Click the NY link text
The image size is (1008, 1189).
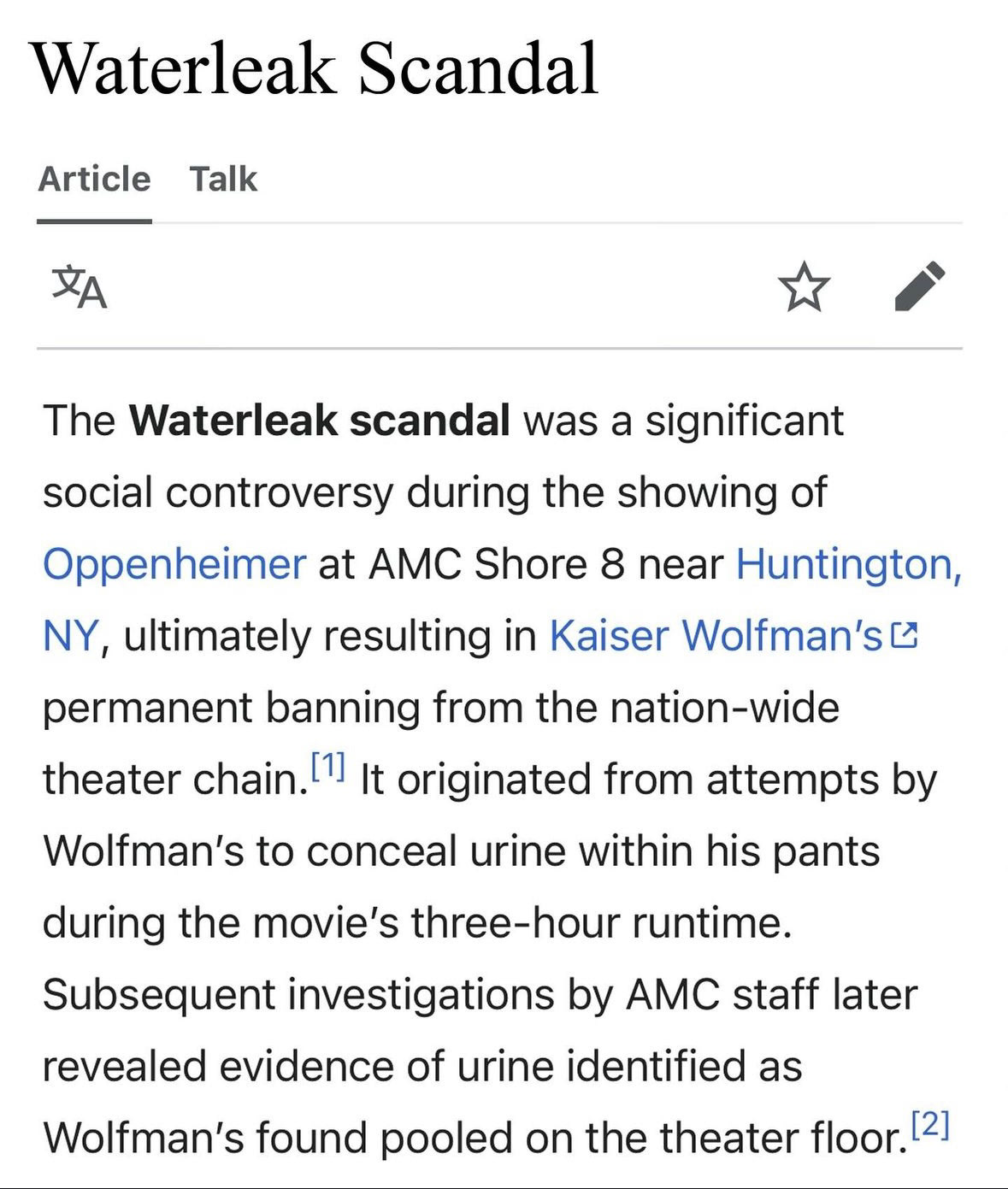(72, 636)
